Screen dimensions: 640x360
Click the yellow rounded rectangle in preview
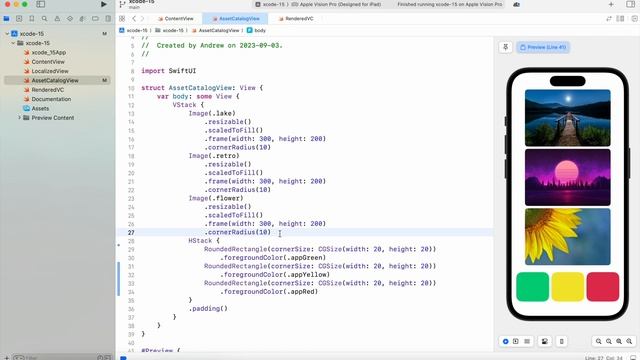pos(568,287)
